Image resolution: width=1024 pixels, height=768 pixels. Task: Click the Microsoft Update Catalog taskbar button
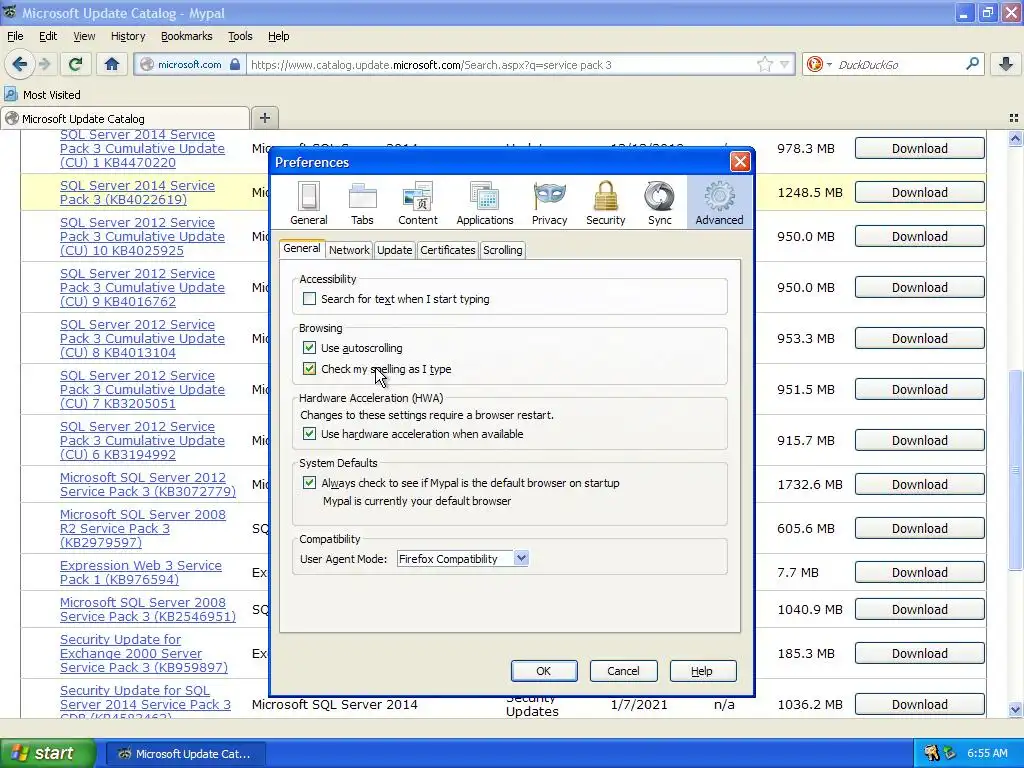coord(185,754)
